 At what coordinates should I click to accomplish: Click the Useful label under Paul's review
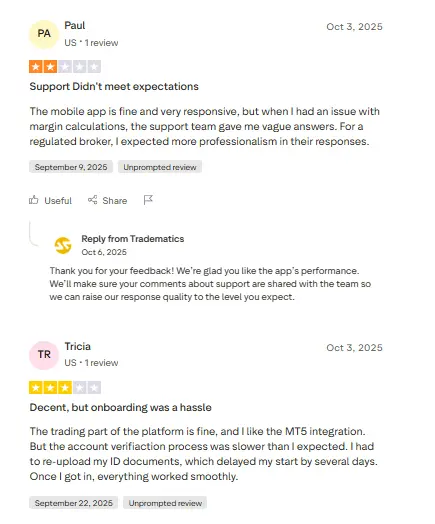click(58, 201)
